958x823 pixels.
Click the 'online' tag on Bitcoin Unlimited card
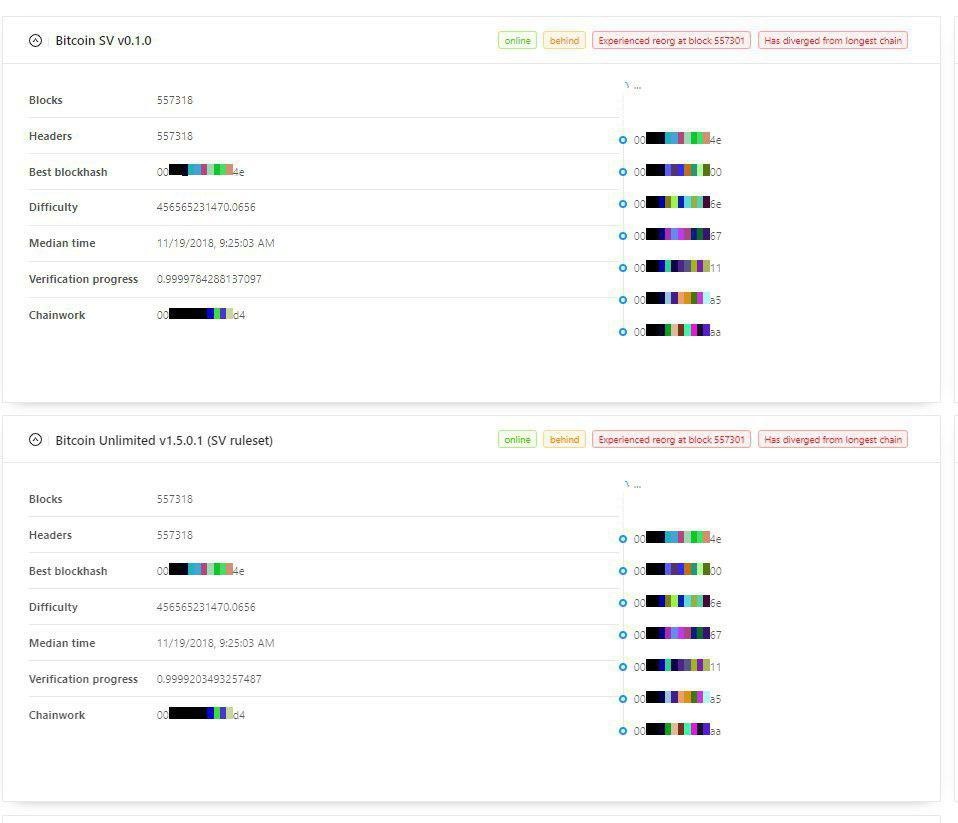click(517, 440)
